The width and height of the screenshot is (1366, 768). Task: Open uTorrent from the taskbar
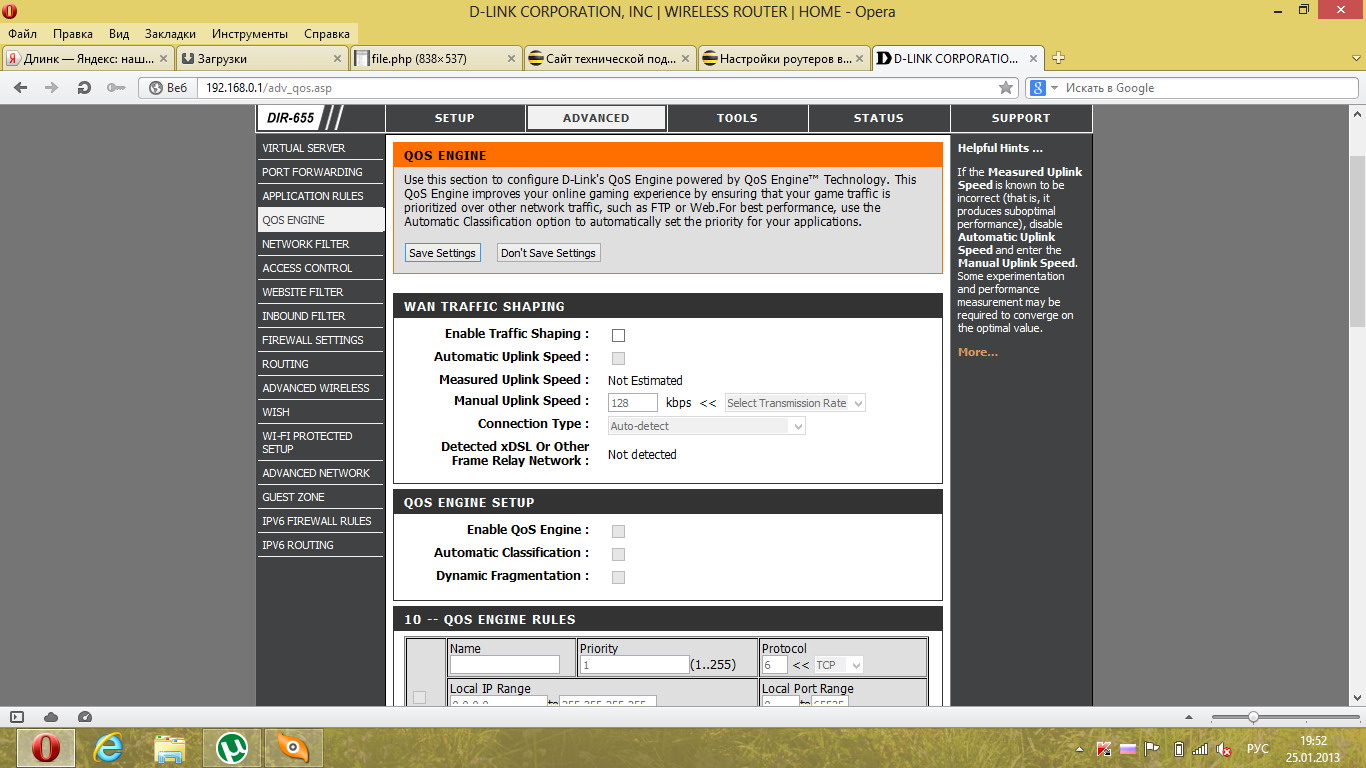click(x=232, y=747)
